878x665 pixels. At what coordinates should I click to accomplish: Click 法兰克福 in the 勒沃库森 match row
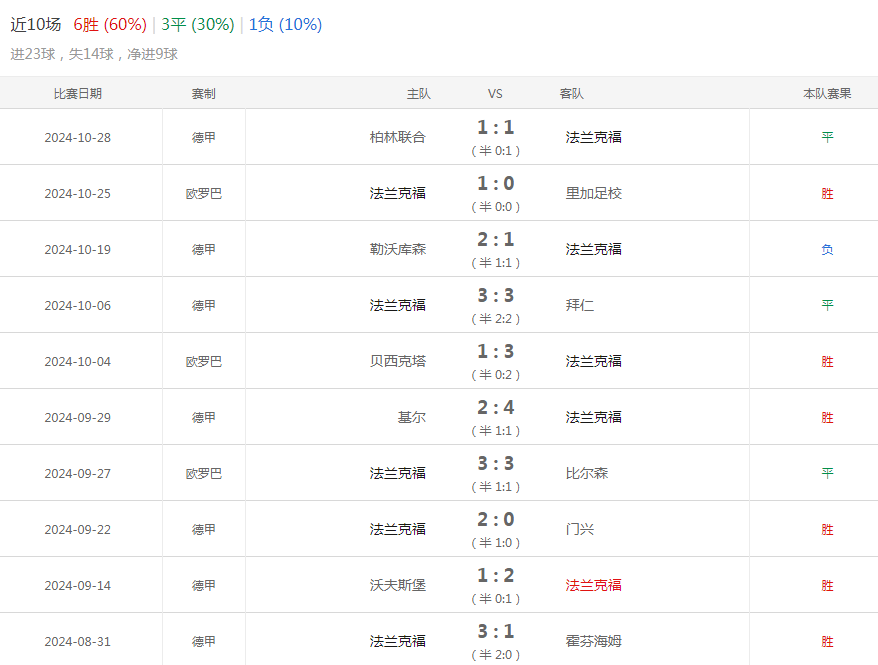click(x=594, y=249)
